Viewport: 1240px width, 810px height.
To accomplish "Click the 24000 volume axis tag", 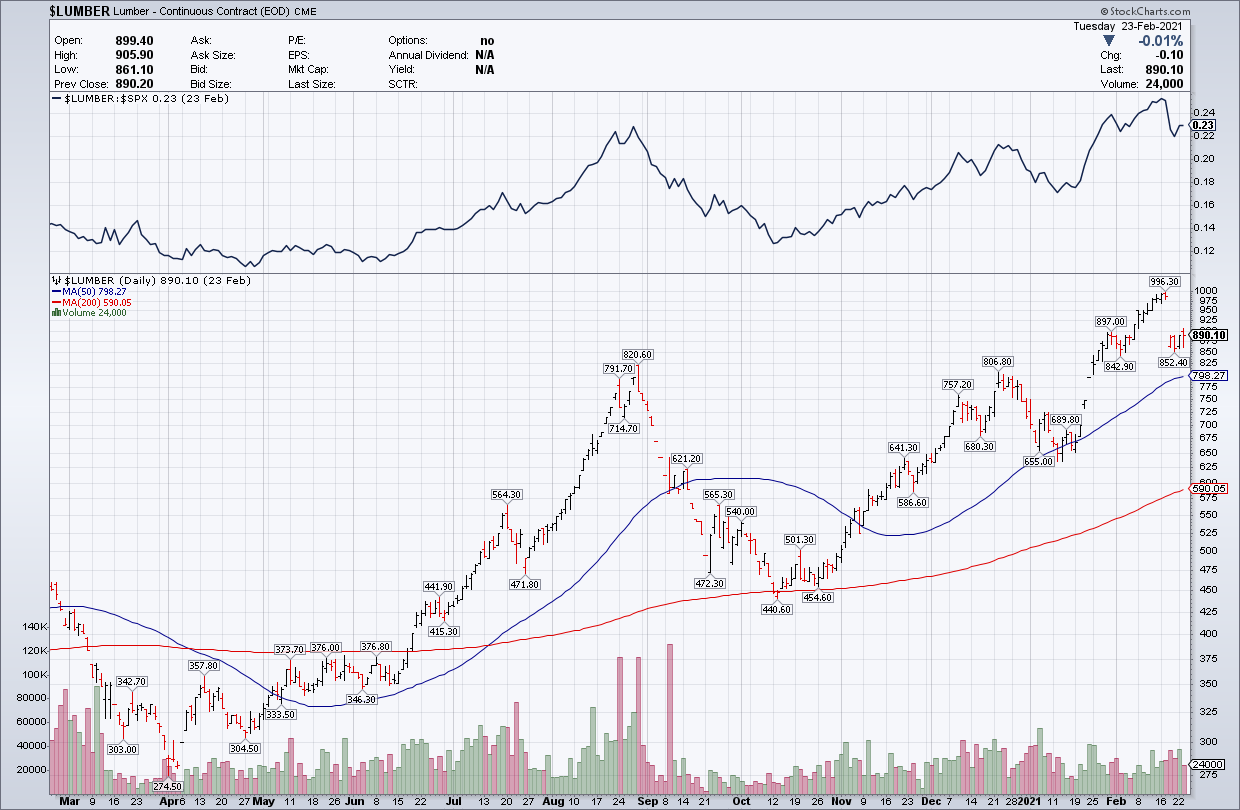I will click(1205, 765).
